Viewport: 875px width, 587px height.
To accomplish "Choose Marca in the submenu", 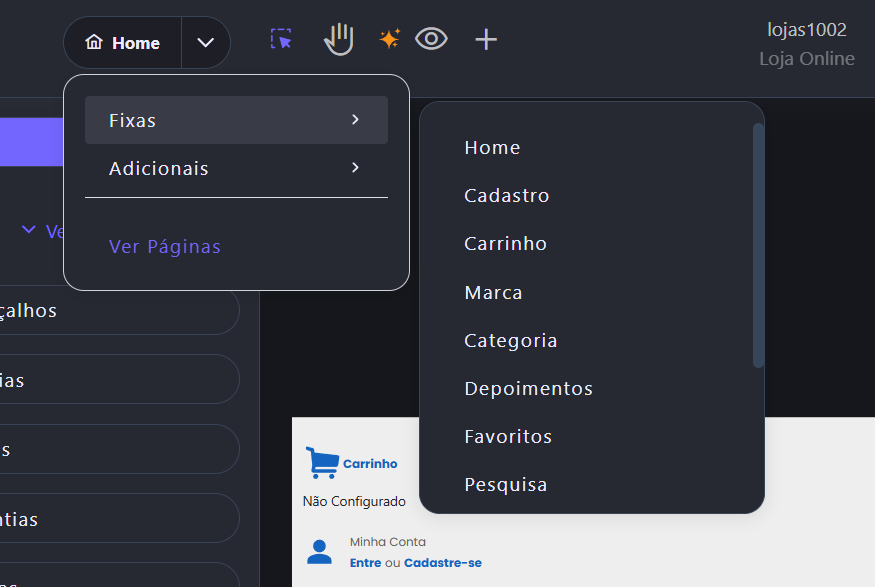I will coord(493,293).
